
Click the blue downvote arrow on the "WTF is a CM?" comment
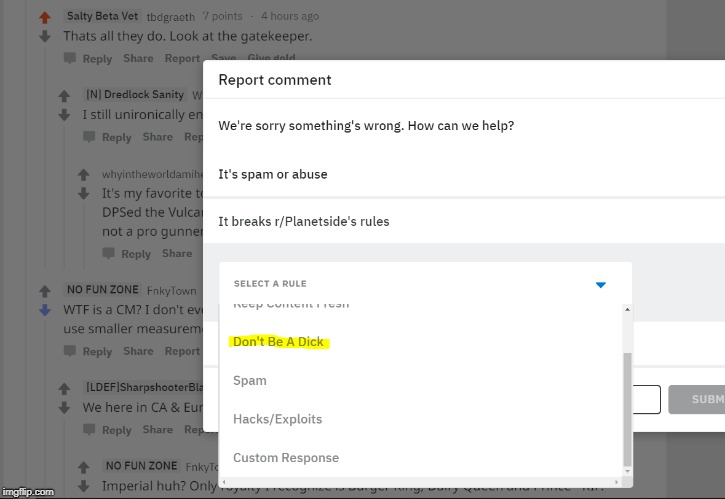point(44,310)
